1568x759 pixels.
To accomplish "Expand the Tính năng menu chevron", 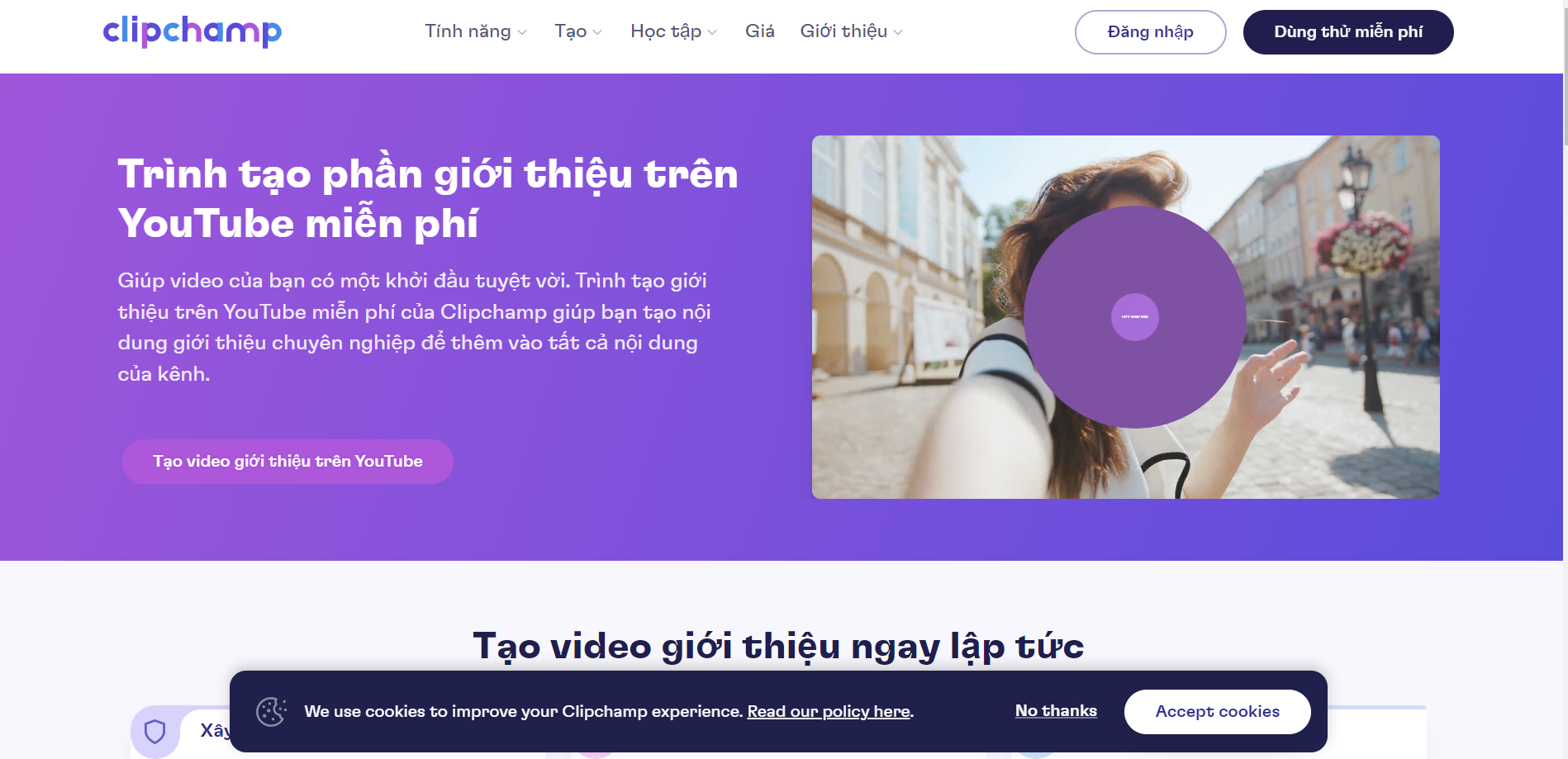I will [522, 32].
